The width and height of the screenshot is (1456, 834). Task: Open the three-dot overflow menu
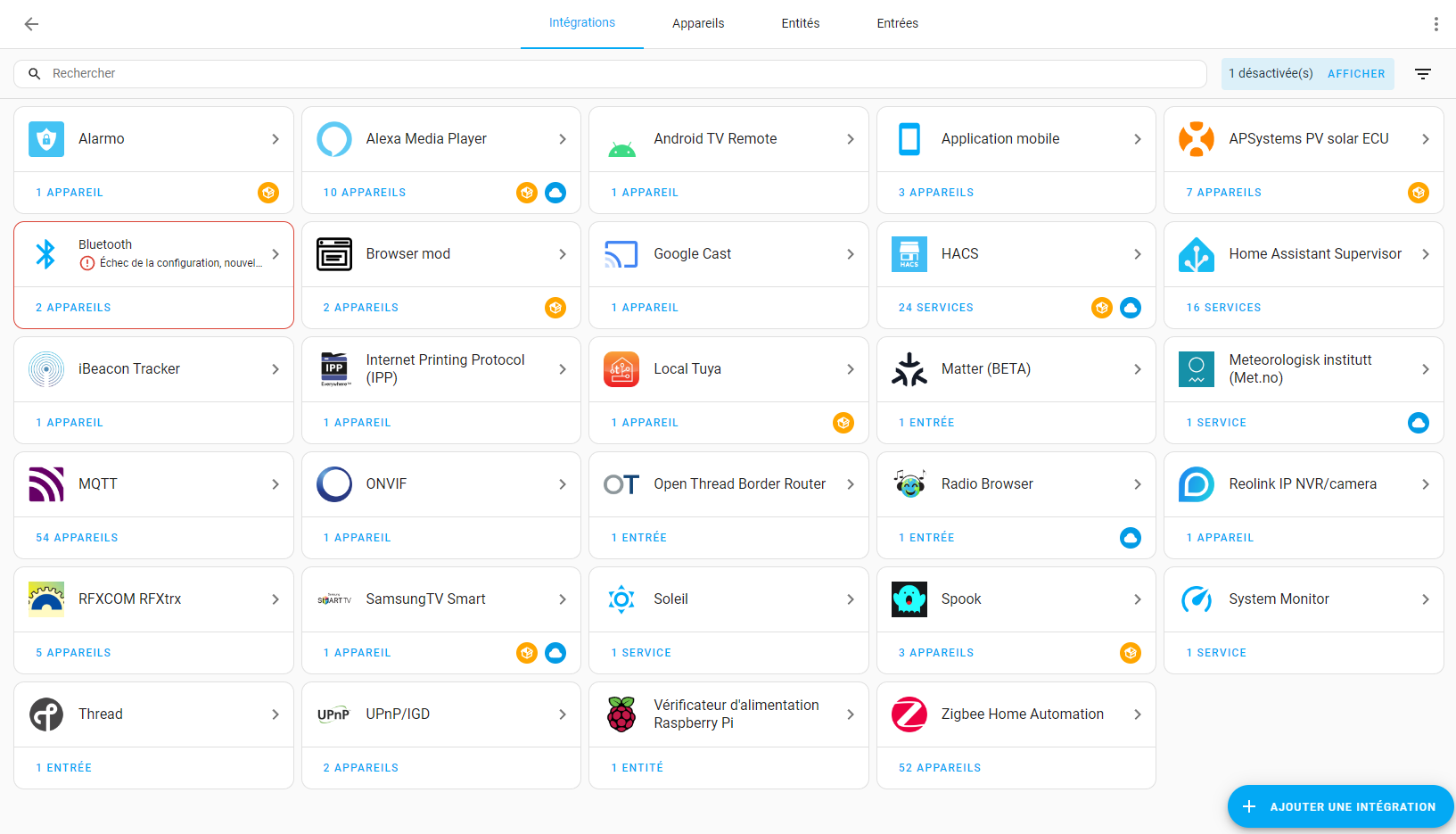coord(1435,24)
